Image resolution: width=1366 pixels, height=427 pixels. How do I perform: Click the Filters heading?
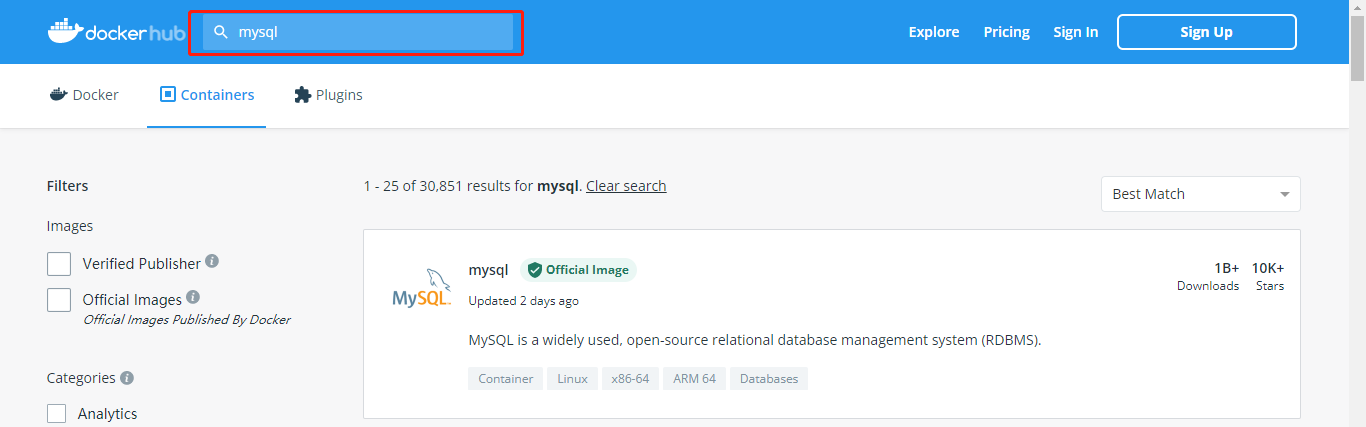(x=68, y=186)
